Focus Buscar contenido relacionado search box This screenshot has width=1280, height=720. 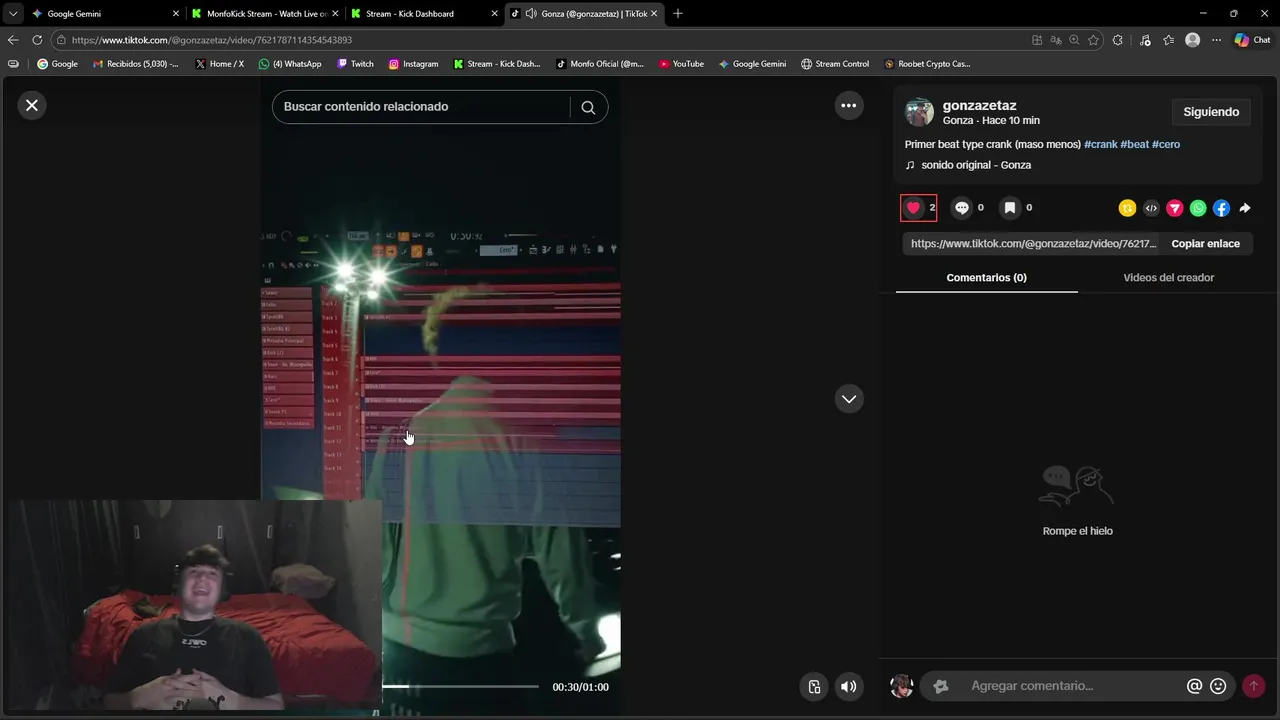(420, 107)
